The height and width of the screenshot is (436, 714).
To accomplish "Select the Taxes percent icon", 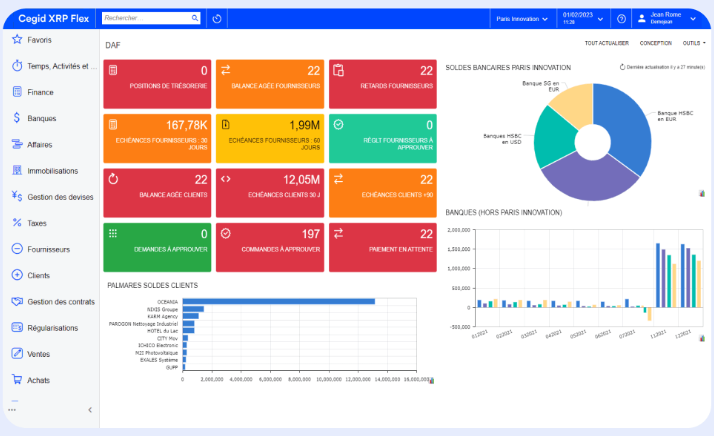I will pyautogui.click(x=17, y=222).
